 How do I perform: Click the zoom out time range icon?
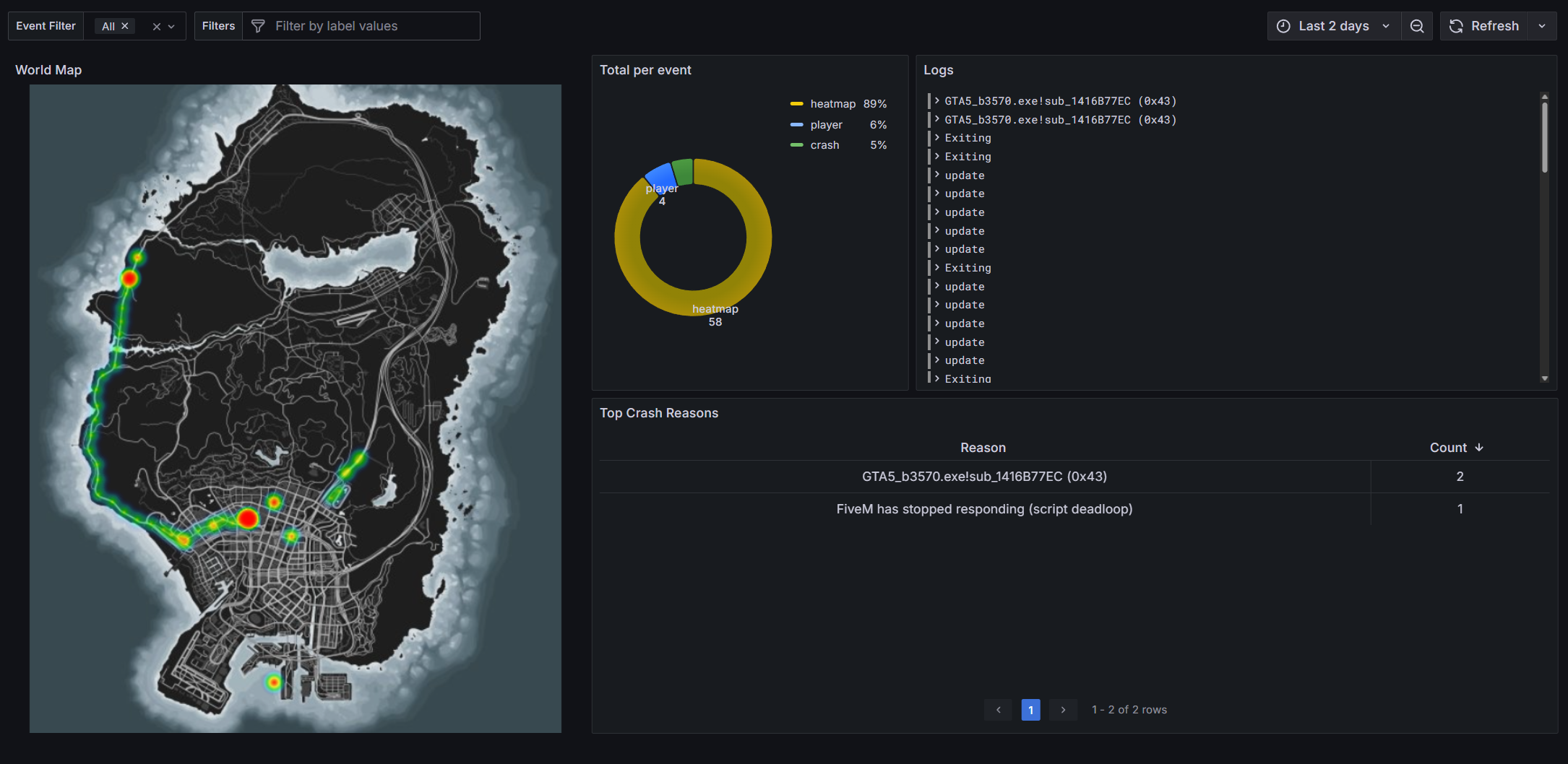(x=1417, y=26)
